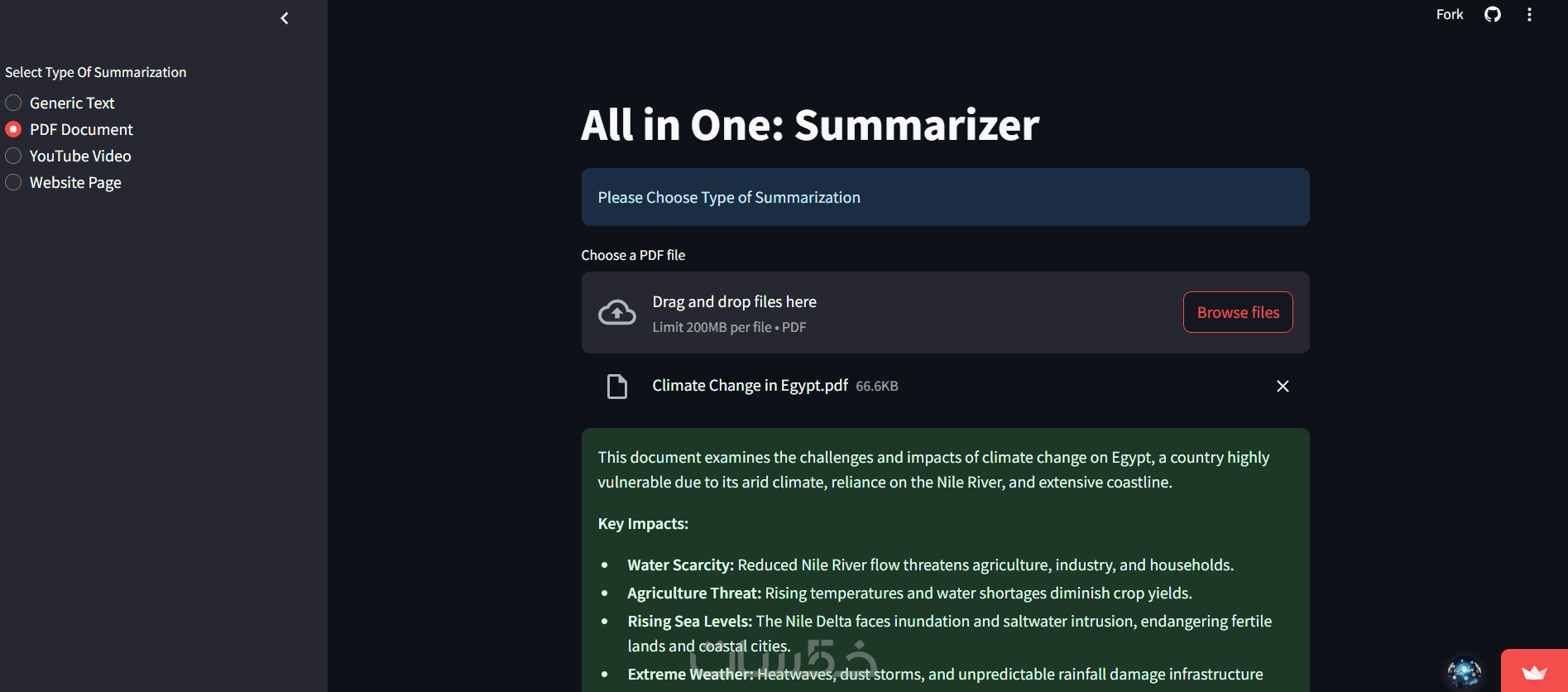This screenshot has width=1568, height=692.
Task: Choose YouTube Video summarization type
Action: pyautogui.click(x=14, y=156)
